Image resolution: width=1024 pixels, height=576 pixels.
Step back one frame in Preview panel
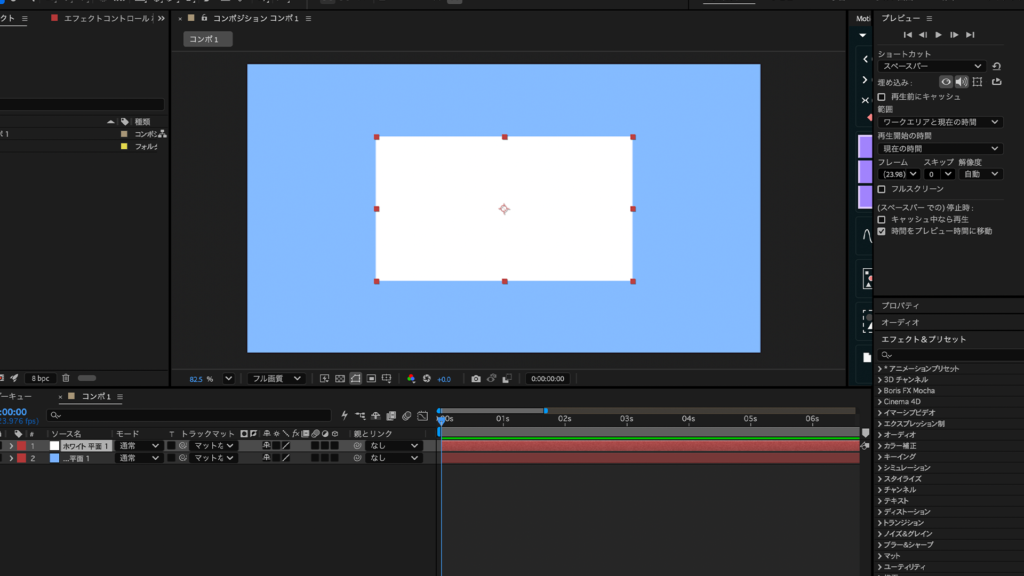(x=923, y=35)
